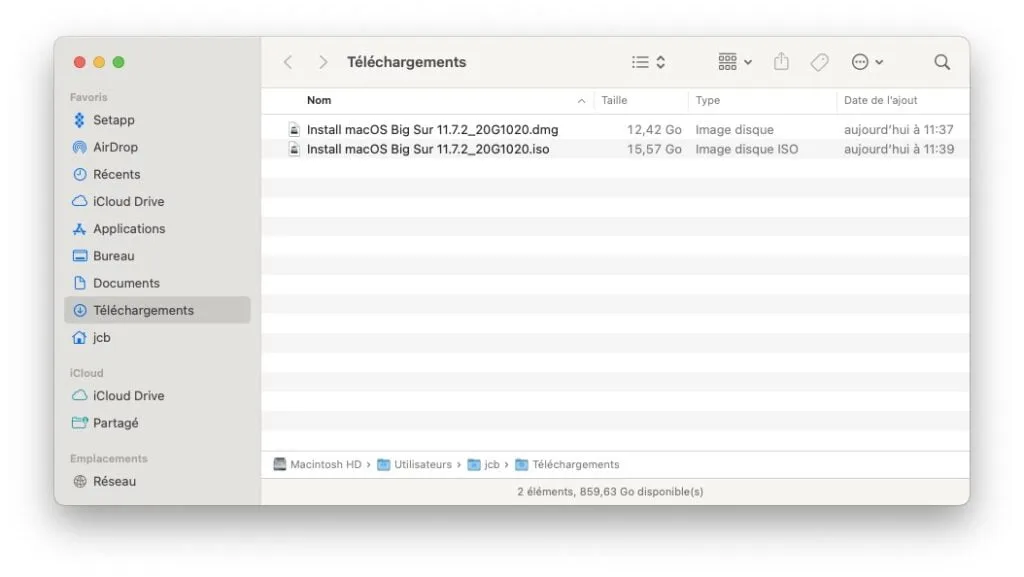The height and width of the screenshot is (577, 1024).
Task: Open the jcb home folder in sidebar
Action: 91,337
